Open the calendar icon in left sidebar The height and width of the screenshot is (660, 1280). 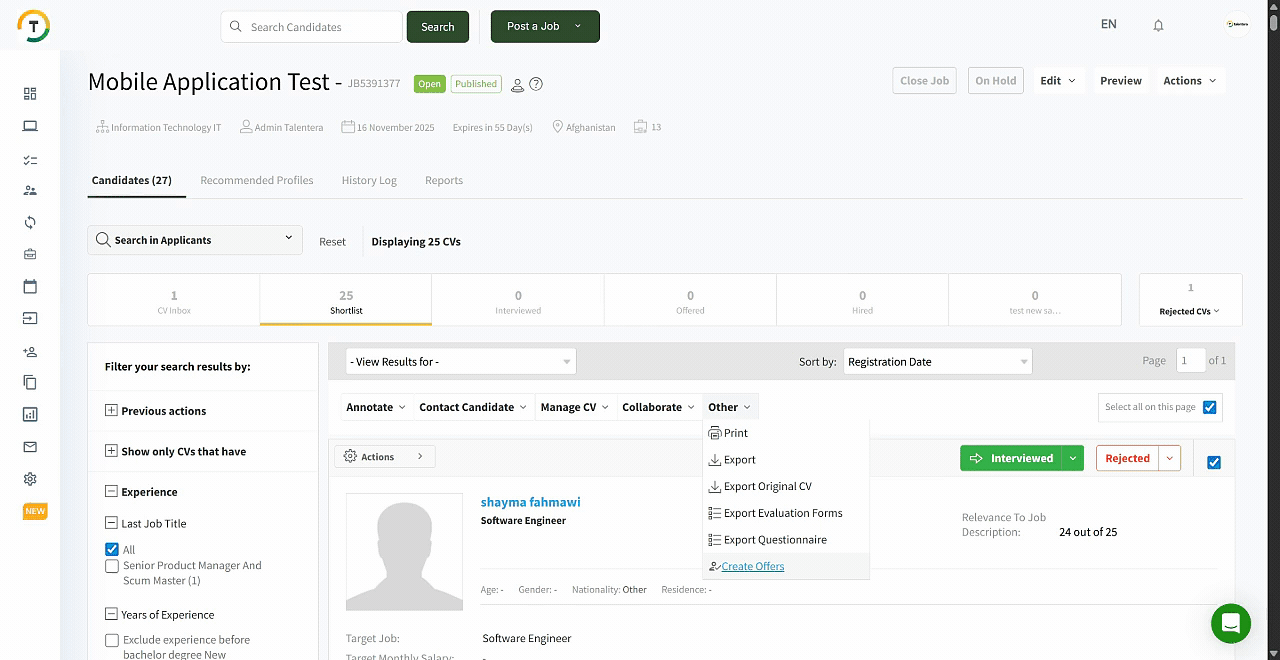[30, 287]
